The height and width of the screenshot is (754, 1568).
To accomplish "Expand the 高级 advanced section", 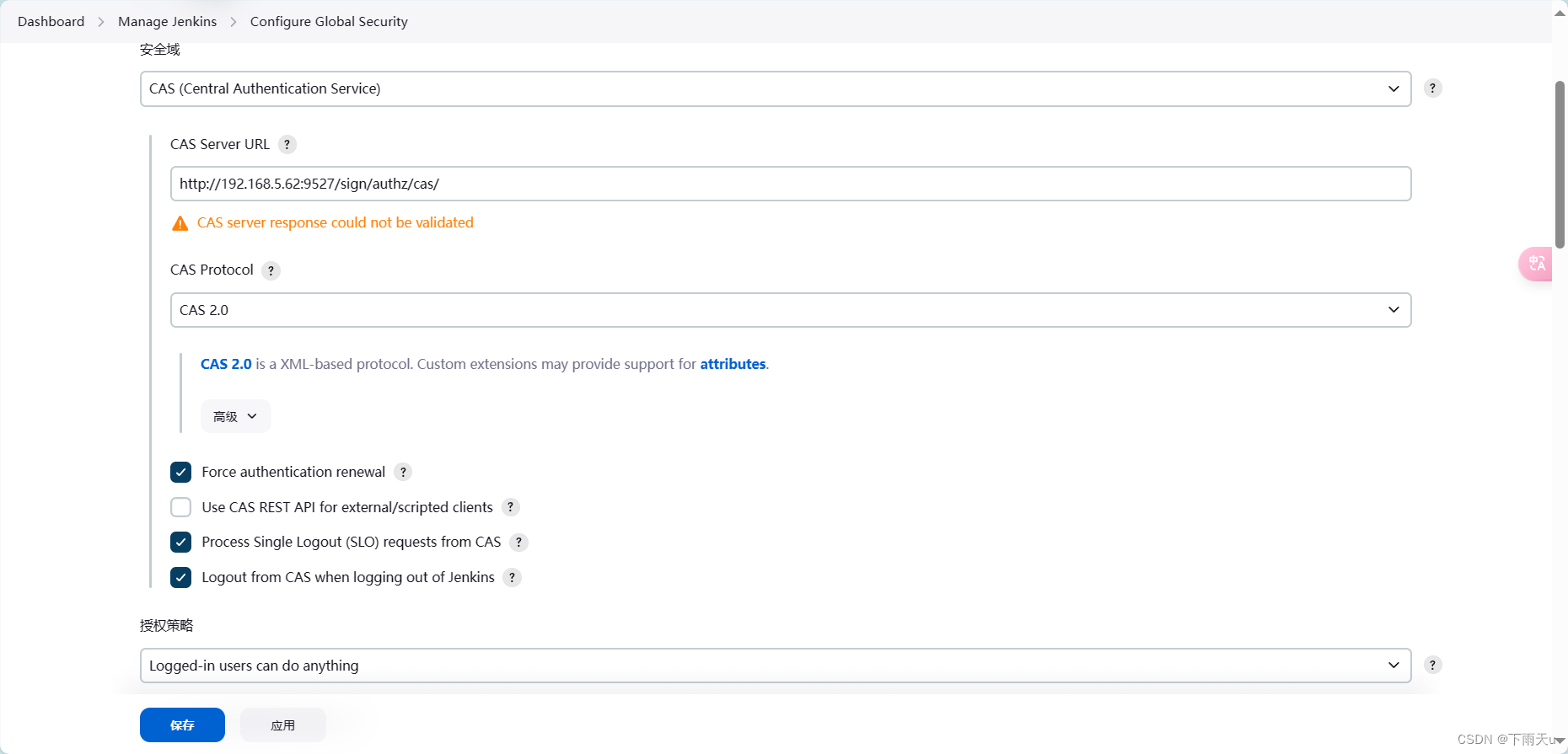I will pyautogui.click(x=235, y=416).
